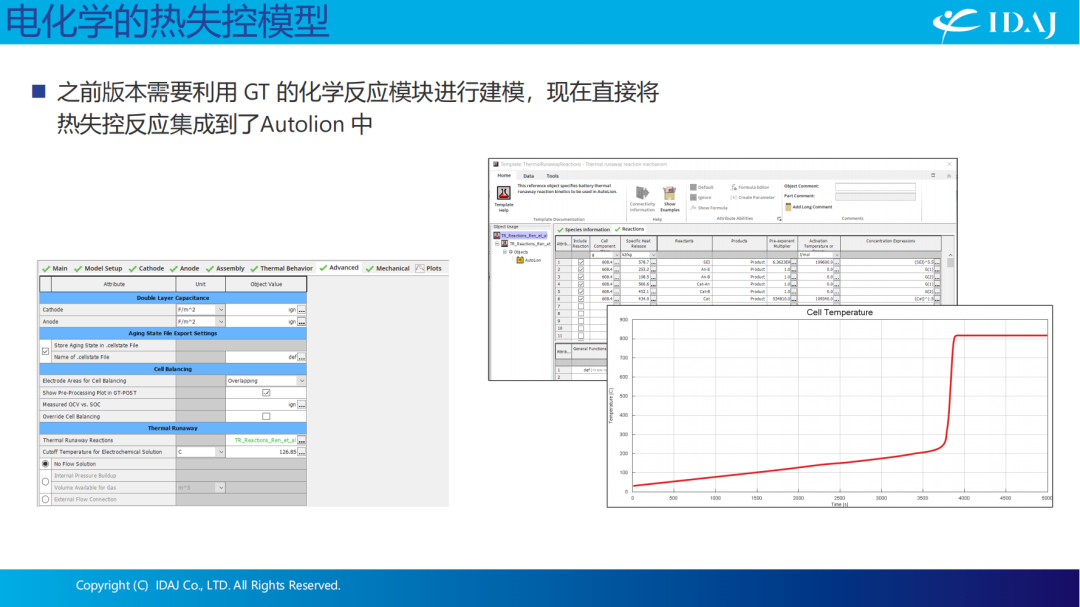
Task: Open value selector for Cathode capacitance
Action: pyautogui.click(x=302, y=310)
